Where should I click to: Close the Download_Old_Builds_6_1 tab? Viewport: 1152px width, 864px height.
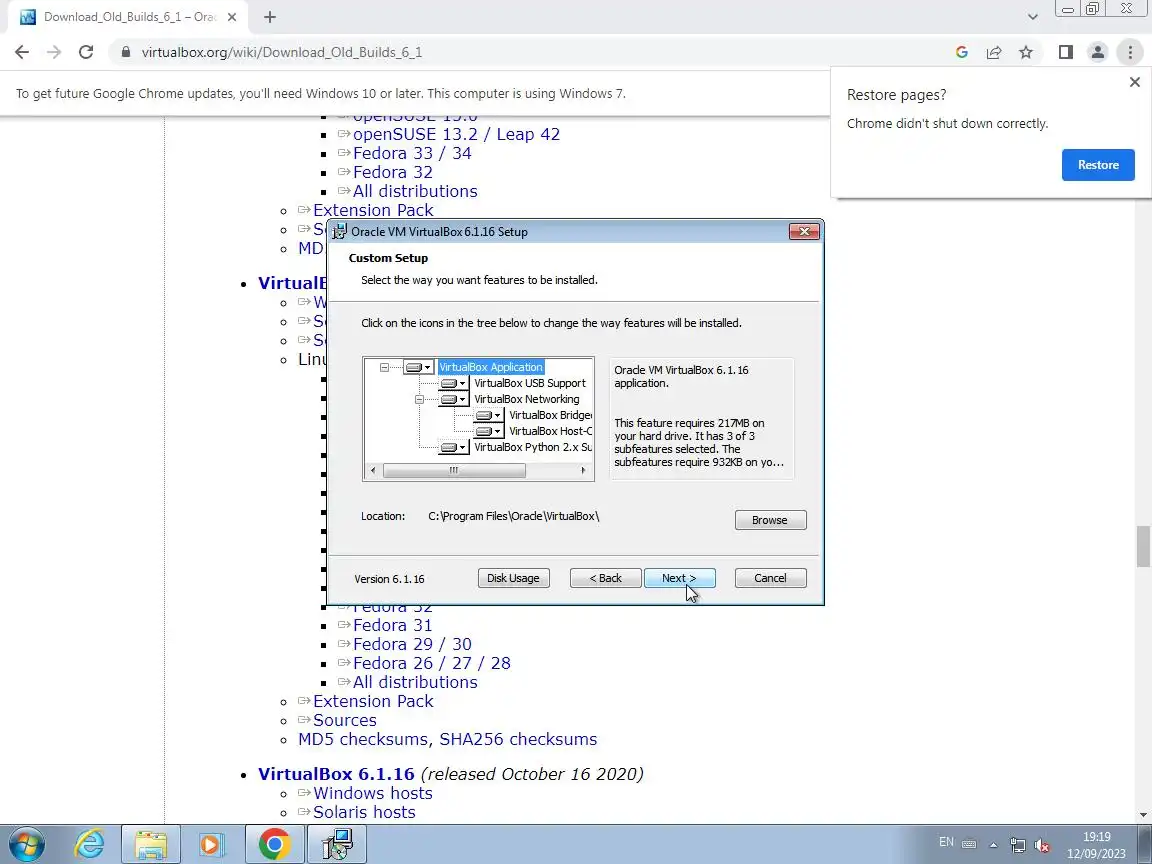231,17
